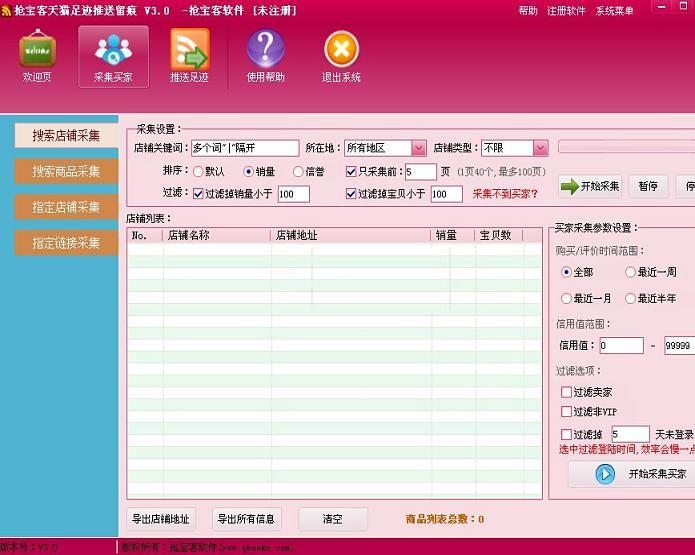Open the 系统菜单 menu
The image size is (695, 555).
(614, 11)
